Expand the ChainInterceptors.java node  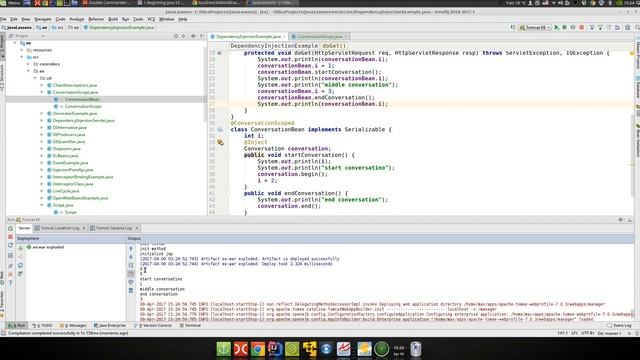pyautogui.click(x=42, y=85)
